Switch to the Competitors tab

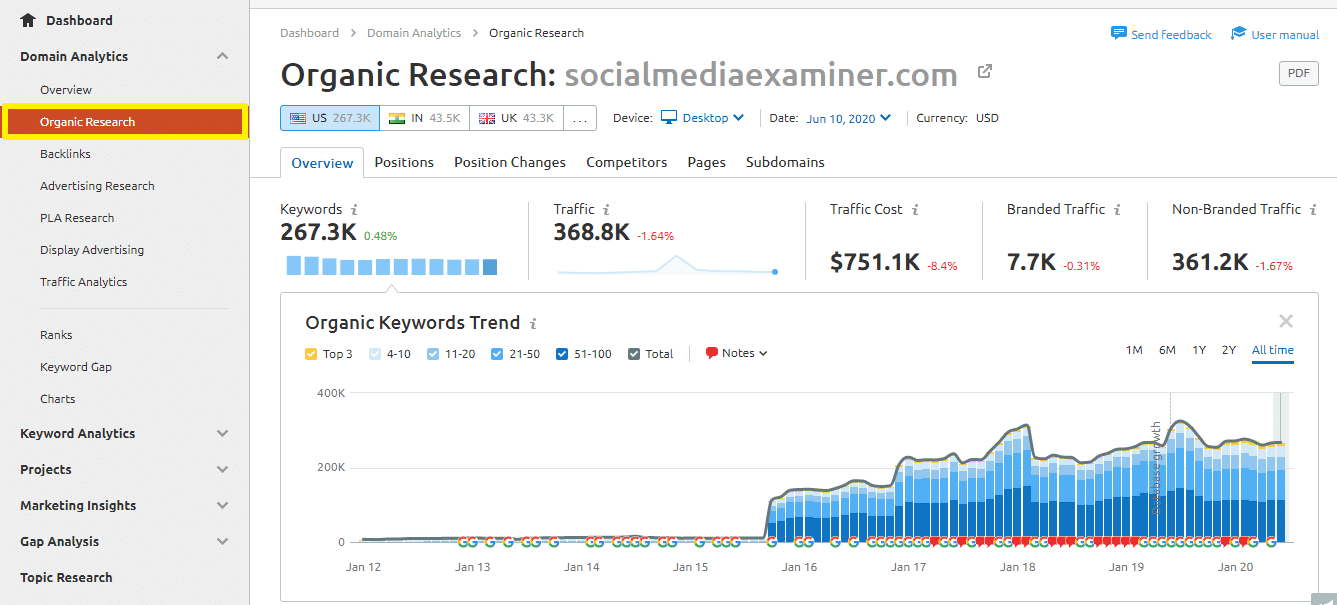pos(627,162)
